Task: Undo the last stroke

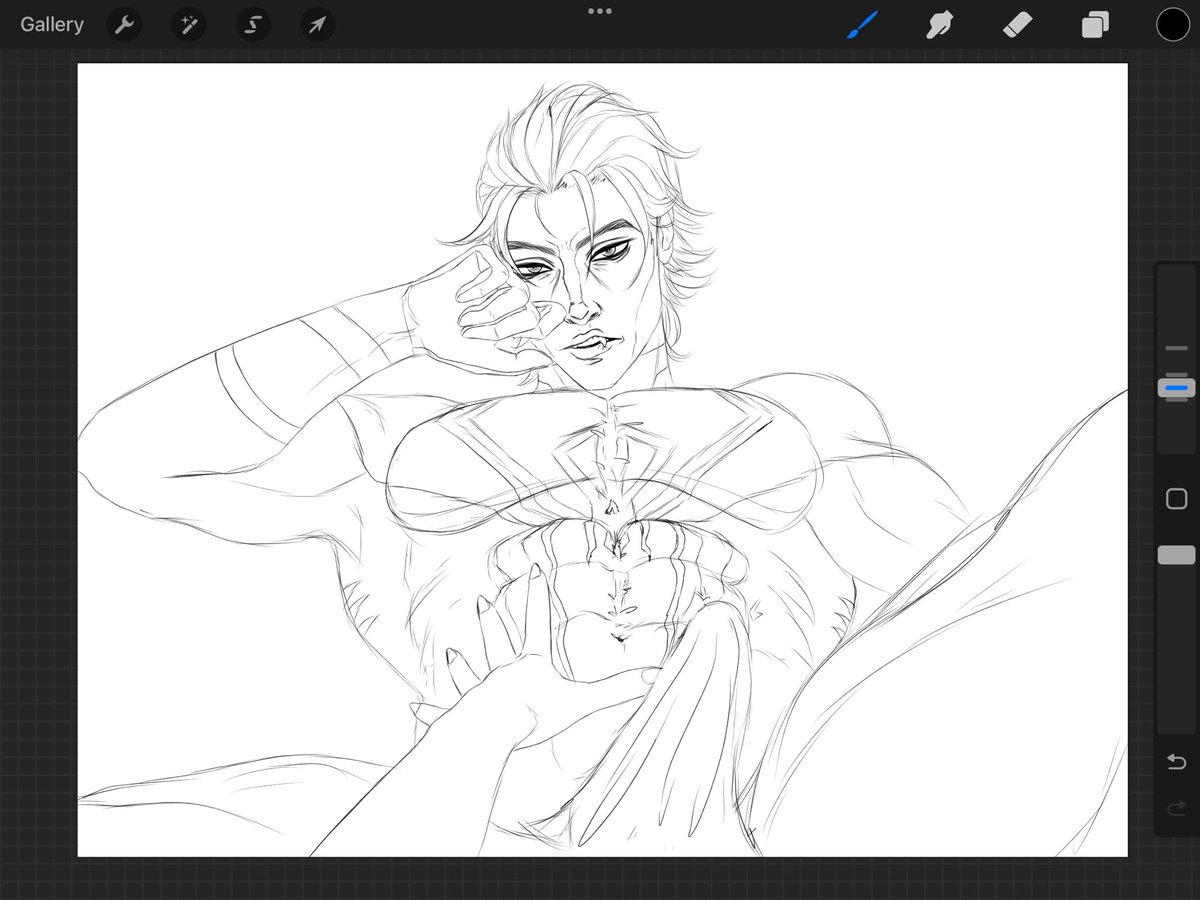Action: point(1176,763)
